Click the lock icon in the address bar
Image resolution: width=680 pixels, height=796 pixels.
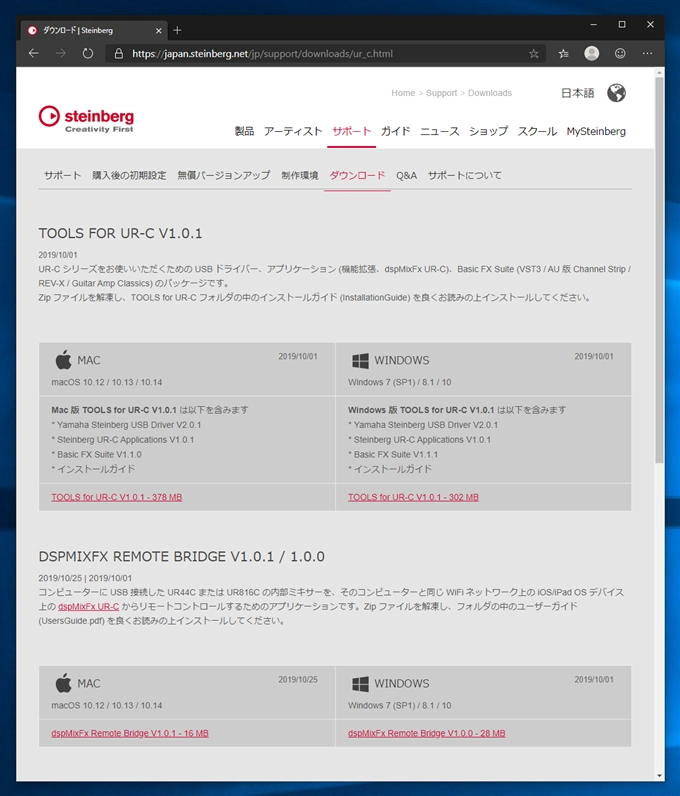(119, 53)
